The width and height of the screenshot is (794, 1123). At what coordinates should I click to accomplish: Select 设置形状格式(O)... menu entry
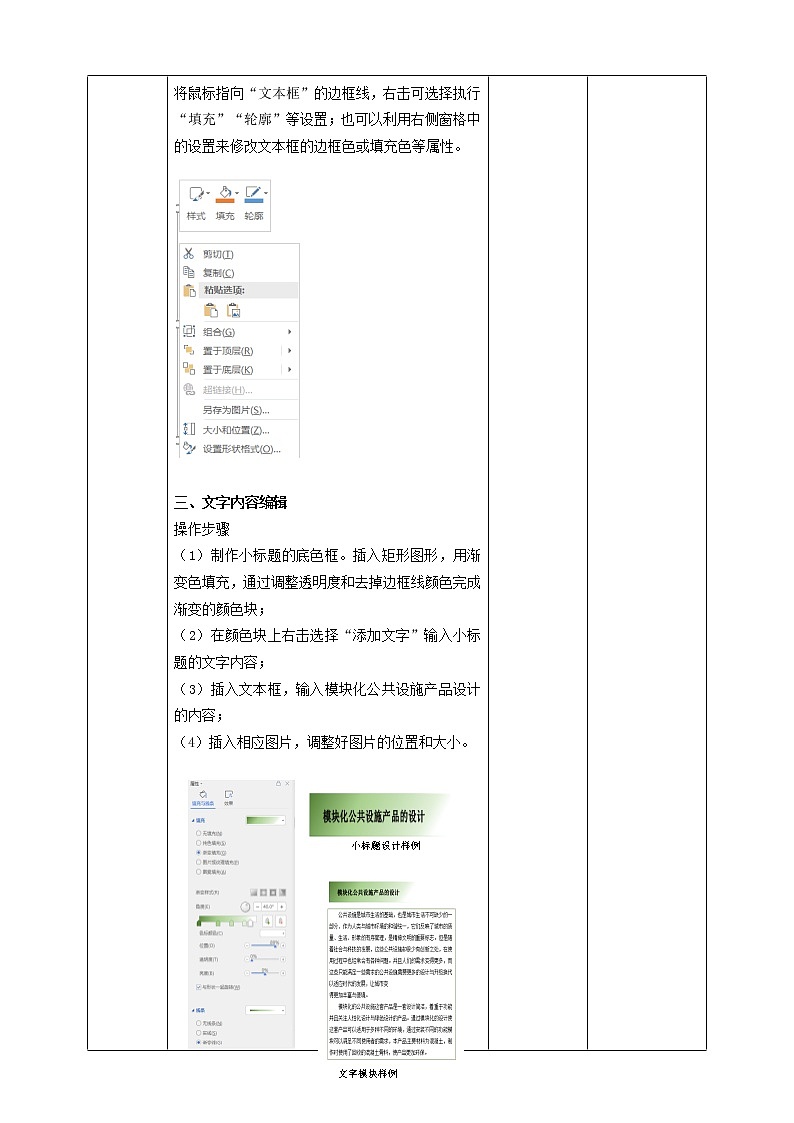(x=241, y=449)
